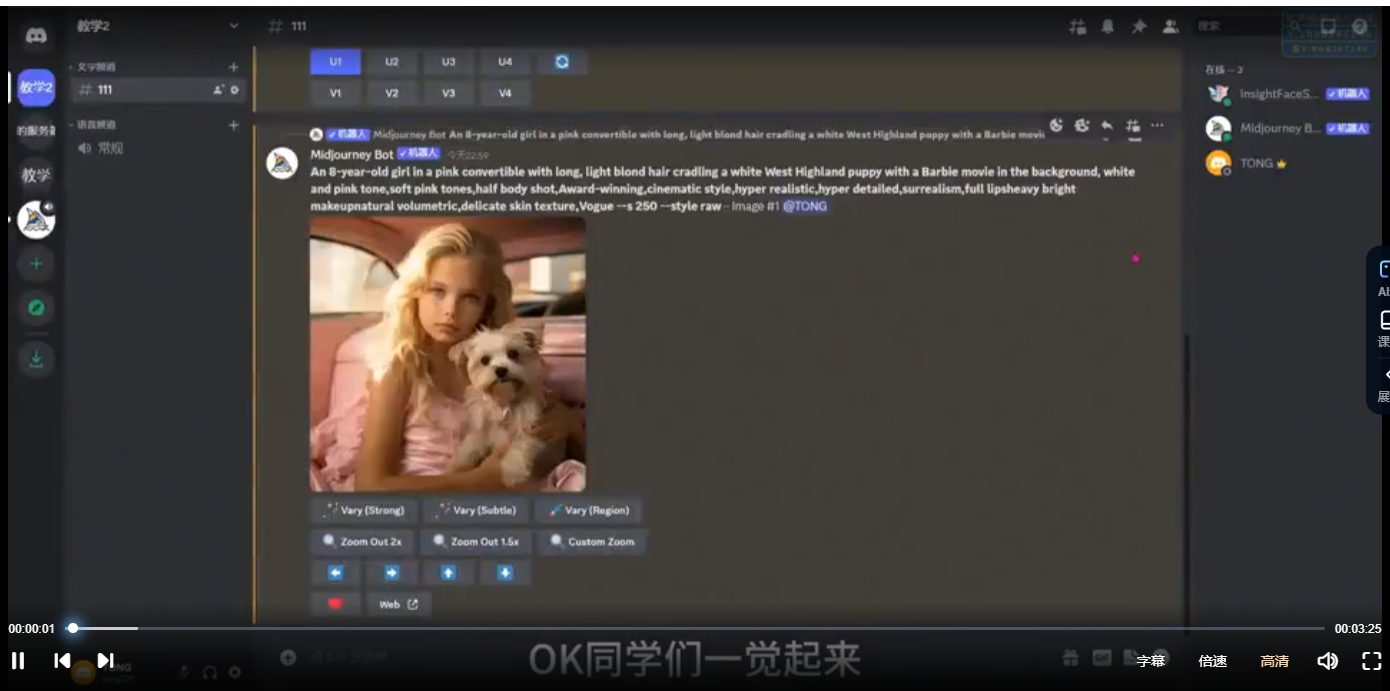Add a server with the plus icon

[x=36, y=264]
